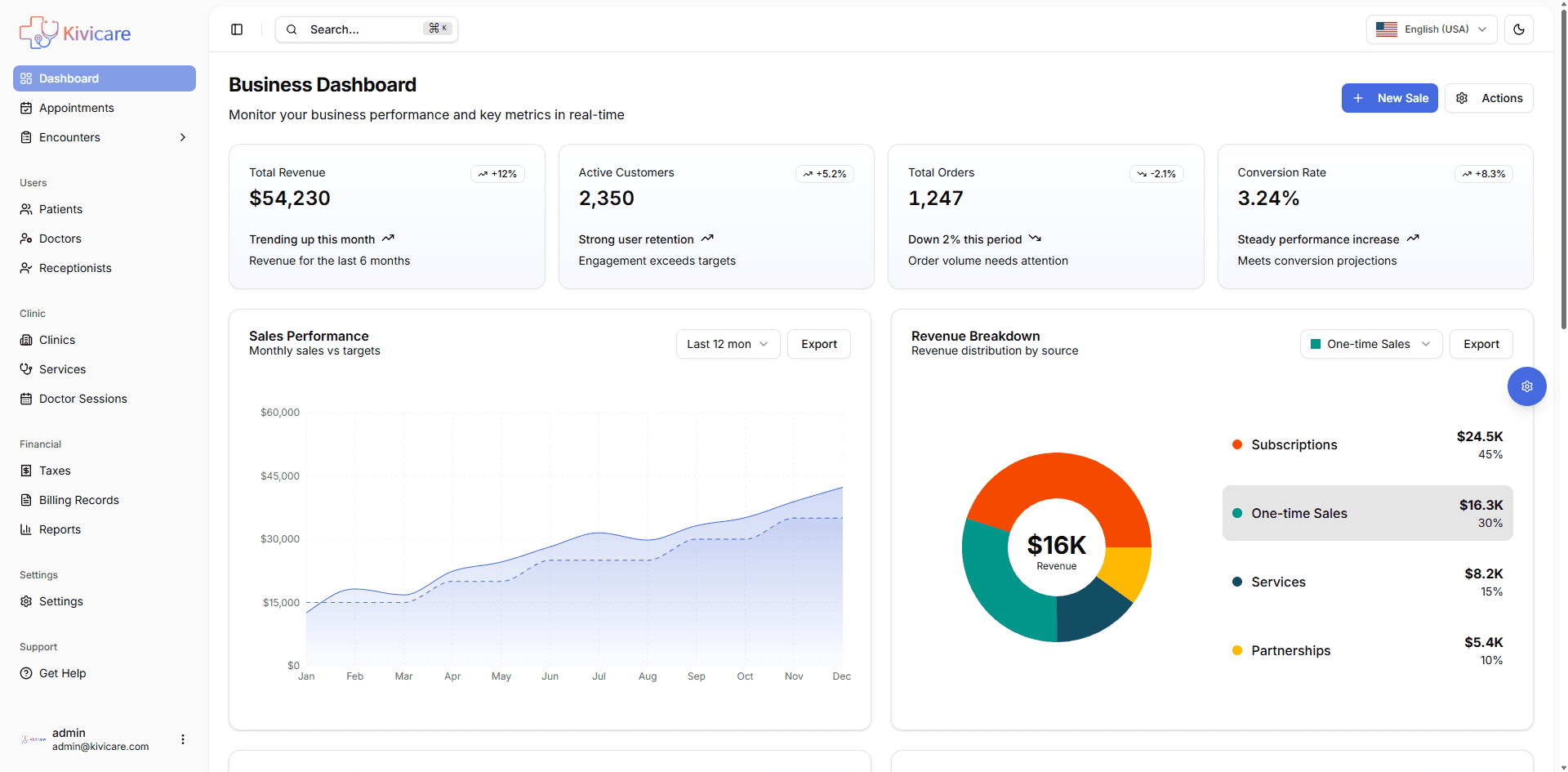
Task: Click the New Sale button
Action: pos(1389,97)
